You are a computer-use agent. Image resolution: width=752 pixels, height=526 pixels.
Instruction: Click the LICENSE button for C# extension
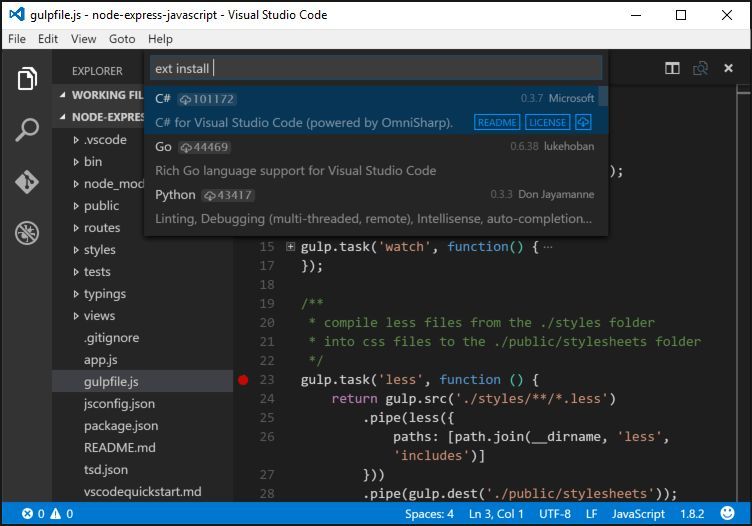(547, 122)
